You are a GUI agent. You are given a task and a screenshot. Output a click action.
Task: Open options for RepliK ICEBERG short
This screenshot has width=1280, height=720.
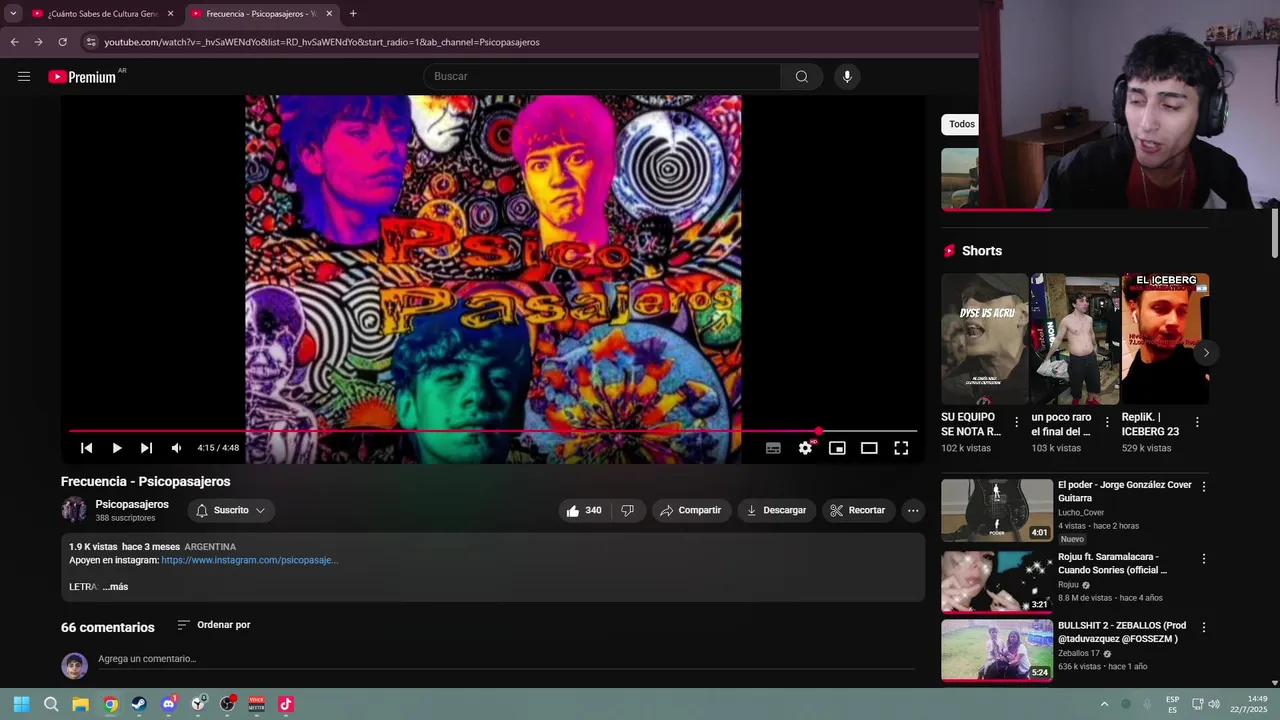pos(1197,422)
